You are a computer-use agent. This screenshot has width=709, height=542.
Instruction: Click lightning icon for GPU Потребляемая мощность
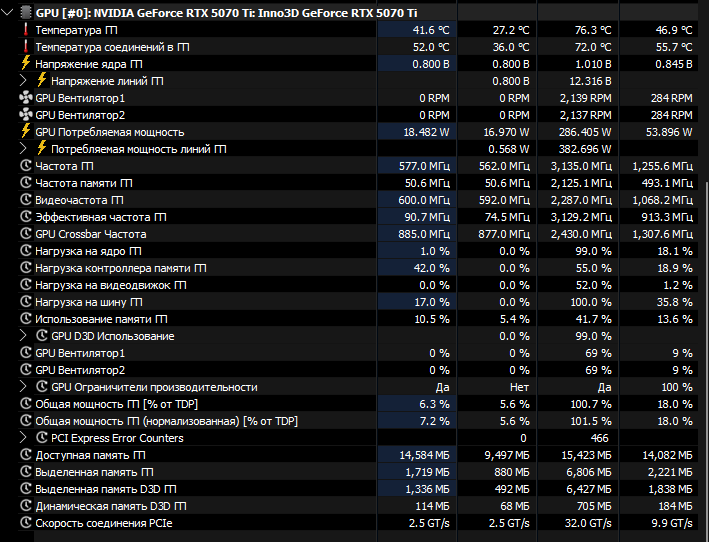point(26,131)
